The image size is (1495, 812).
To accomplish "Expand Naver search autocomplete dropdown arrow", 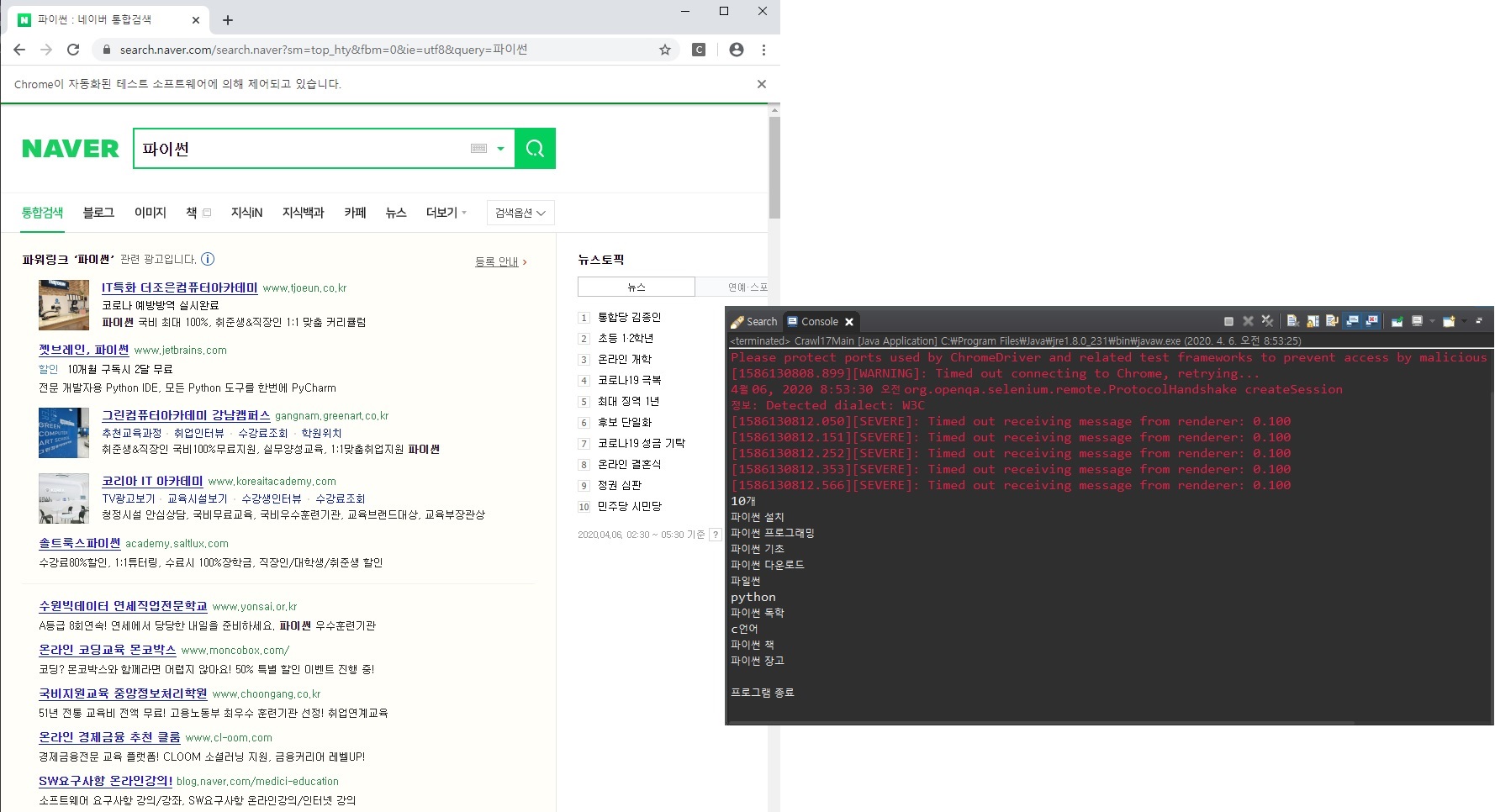I will (500, 149).
